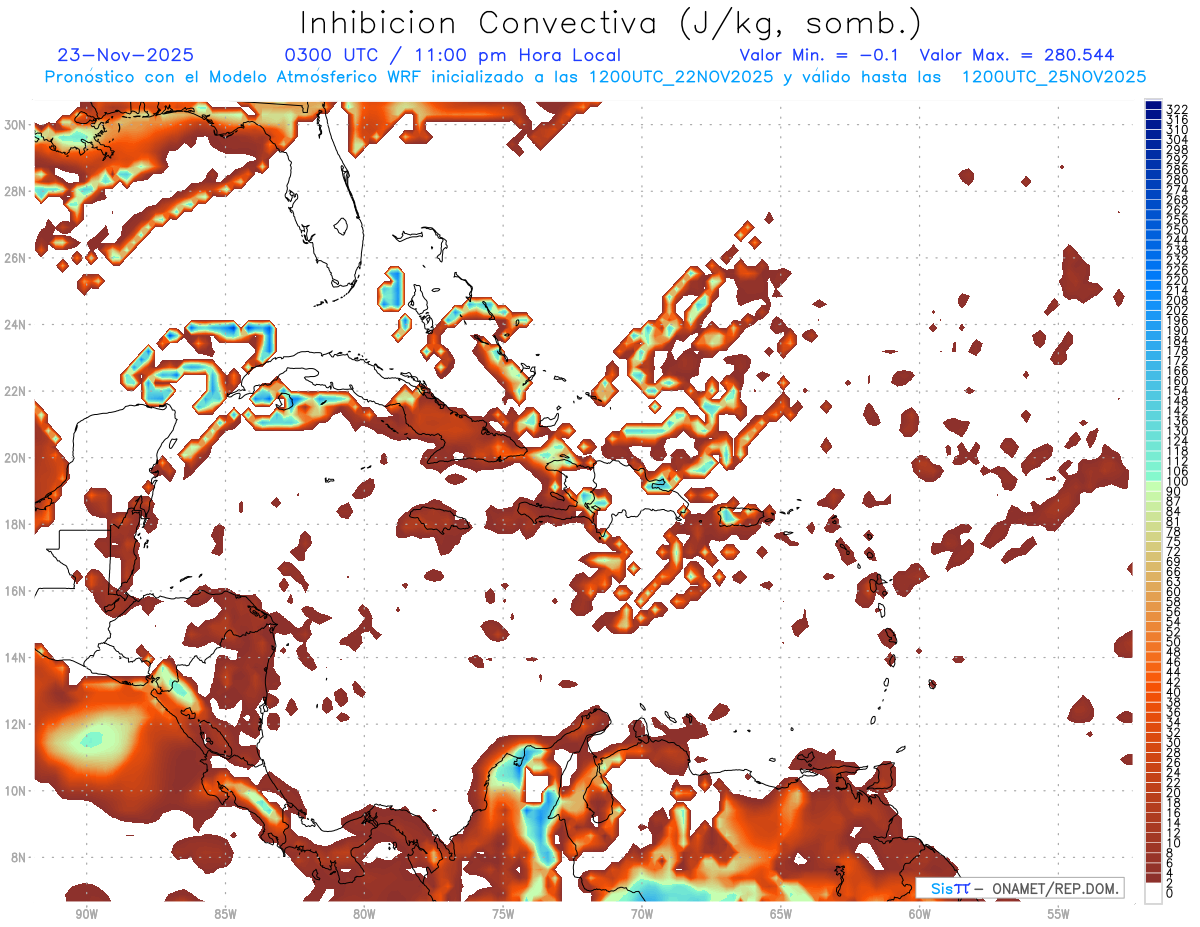Click the 0300 UTC local time label
Image resolution: width=1200 pixels, height=927 pixels.
coord(452,55)
